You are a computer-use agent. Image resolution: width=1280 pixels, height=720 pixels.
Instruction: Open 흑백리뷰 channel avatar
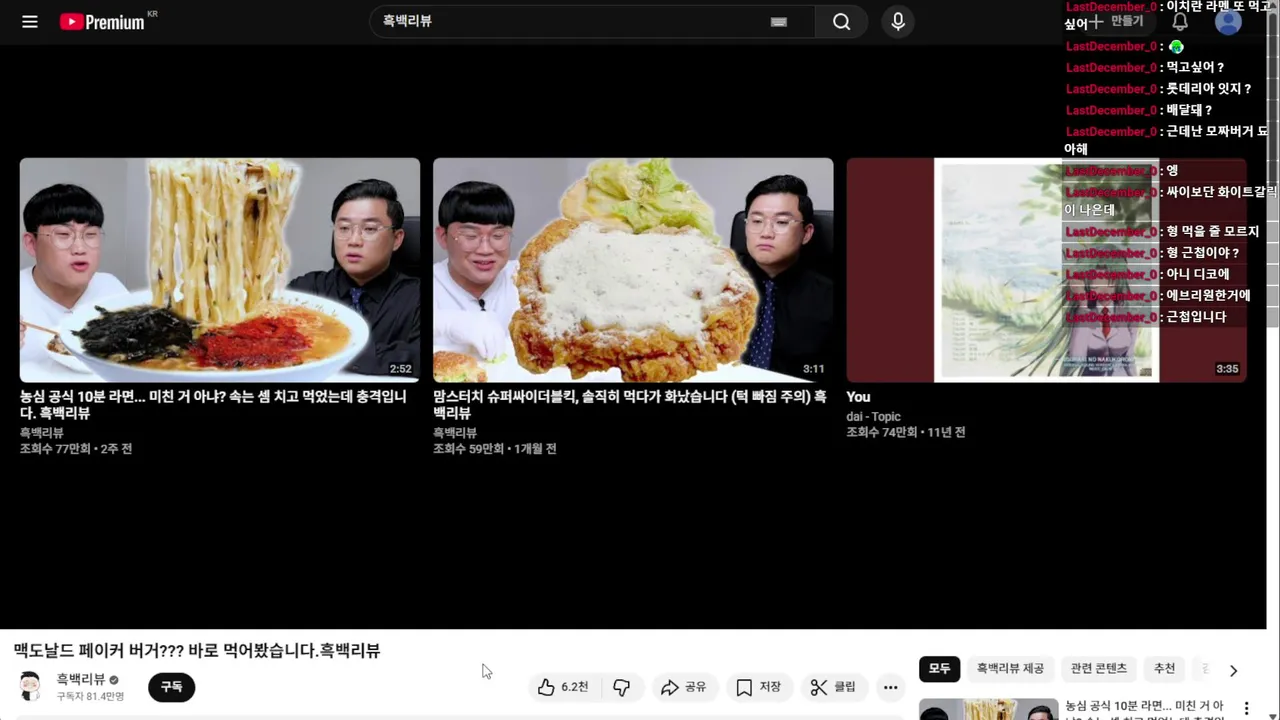click(31, 686)
